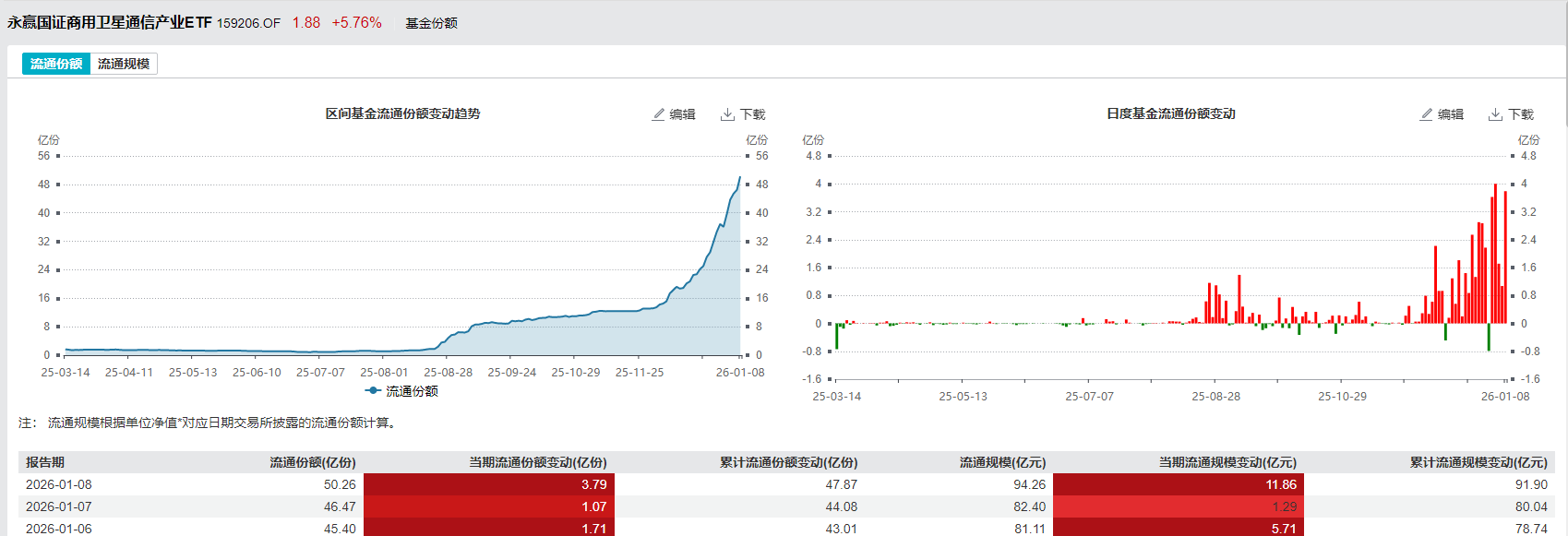Click the 47.87 cumulative change cell

[x=842, y=484]
